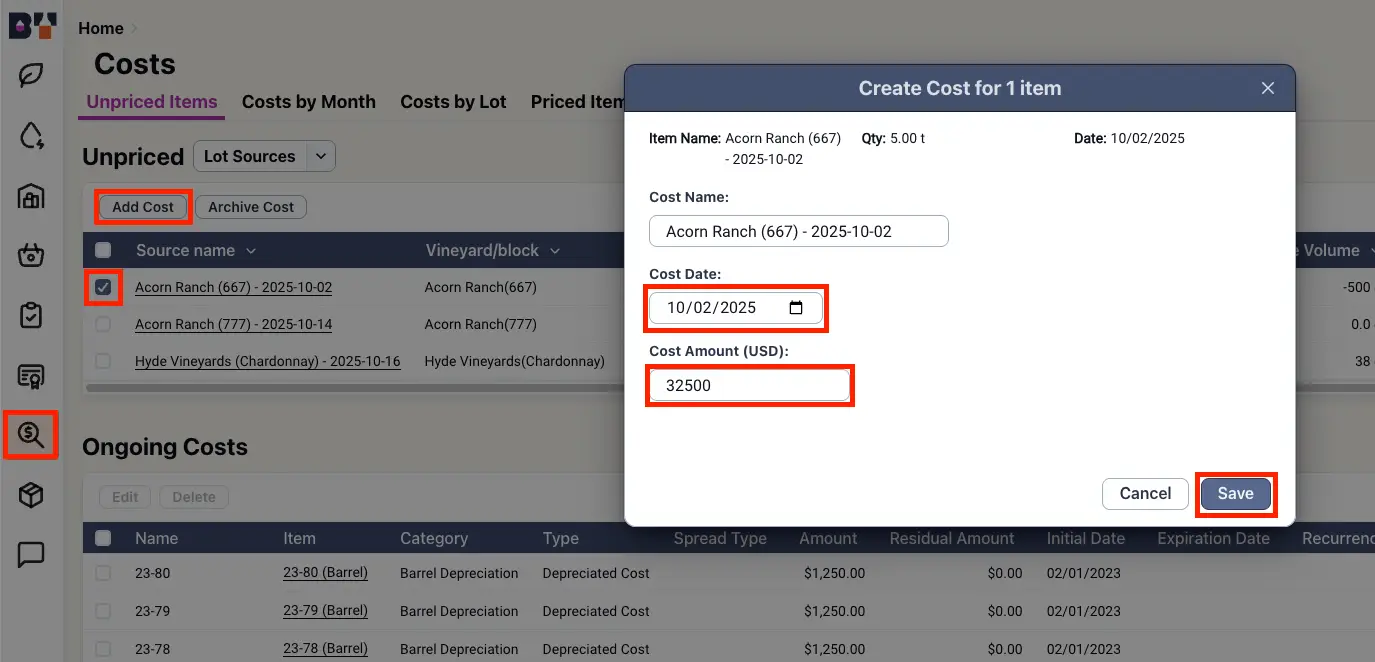
Task: Open the clipboard tasks sidebar icon
Action: [31, 315]
